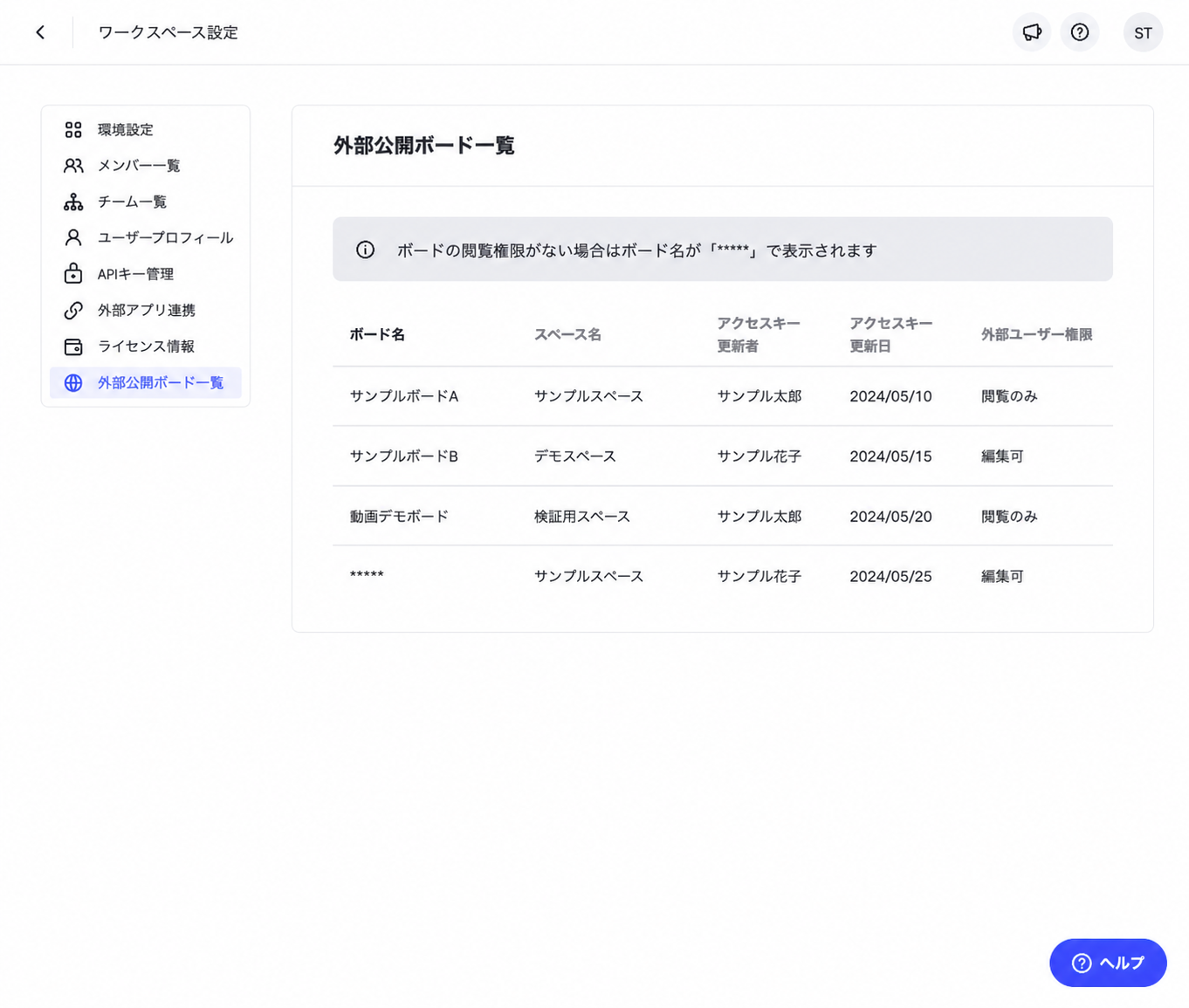Click the ユーザープロフィール person icon
Image resolution: width=1189 pixels, height=1008 pixels.
point(73,237)
